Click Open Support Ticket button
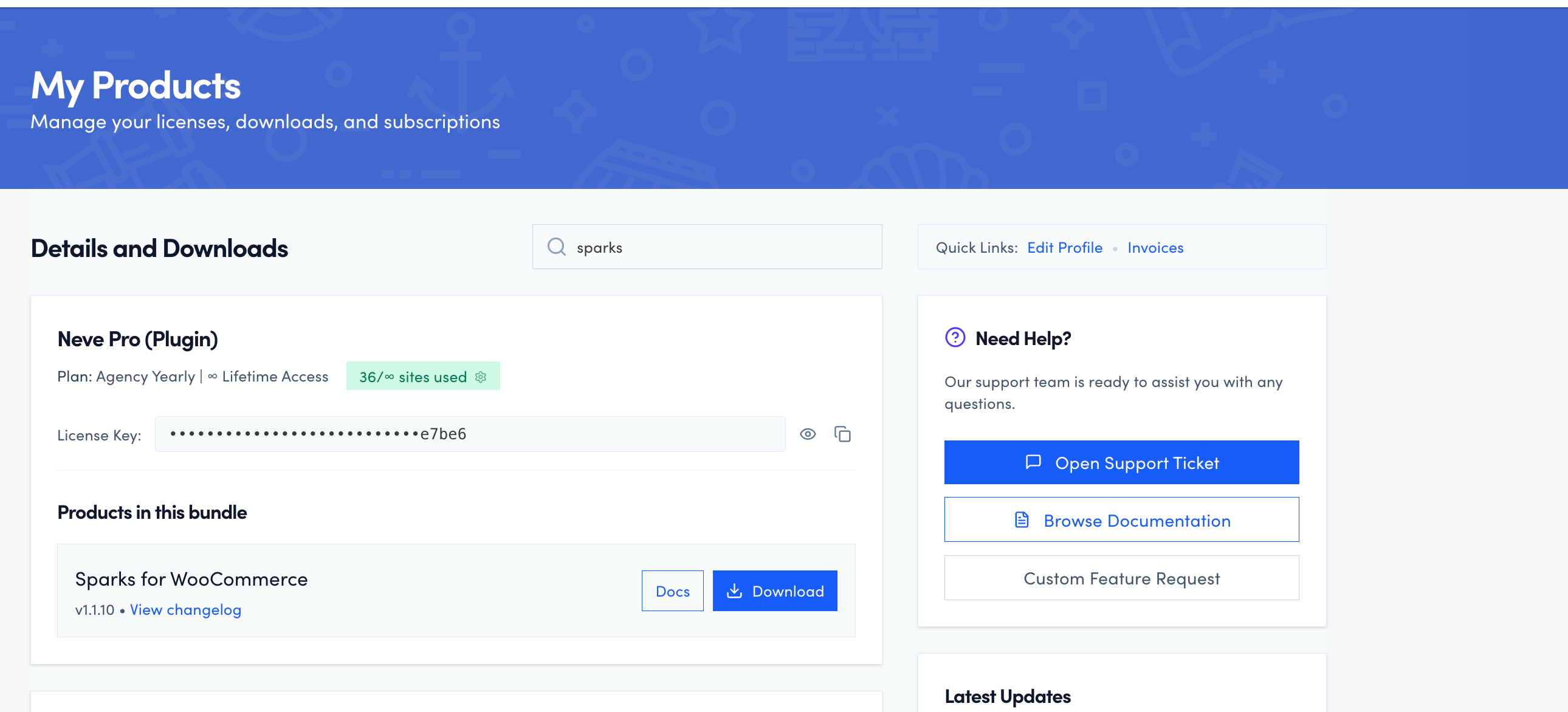 [1121, 462]
